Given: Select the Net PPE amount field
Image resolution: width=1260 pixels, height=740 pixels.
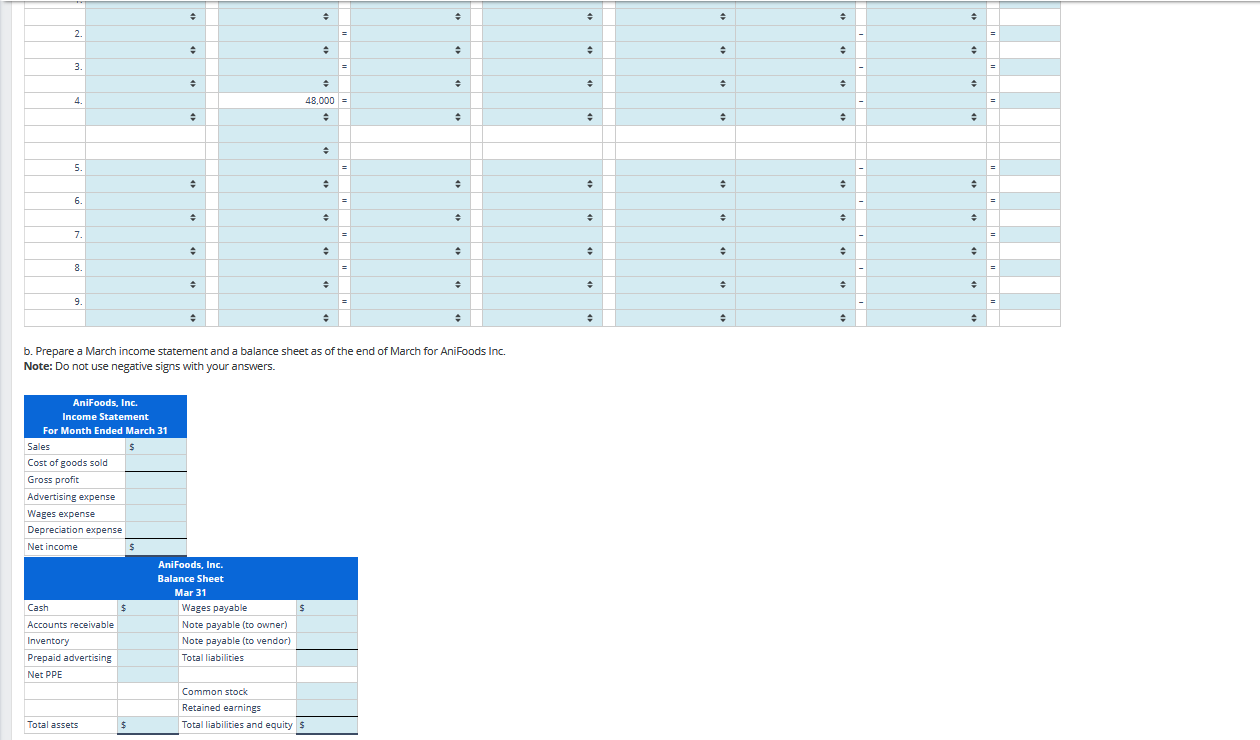Looking at the screenshot, I should point(147,675).
